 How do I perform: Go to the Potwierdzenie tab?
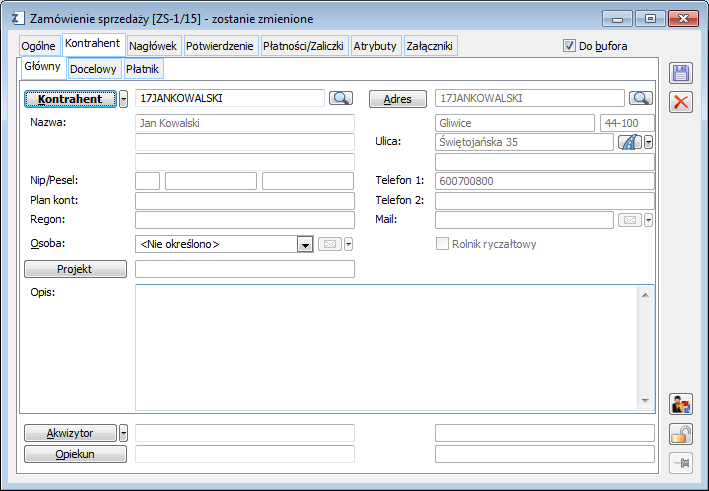(220, 46)
